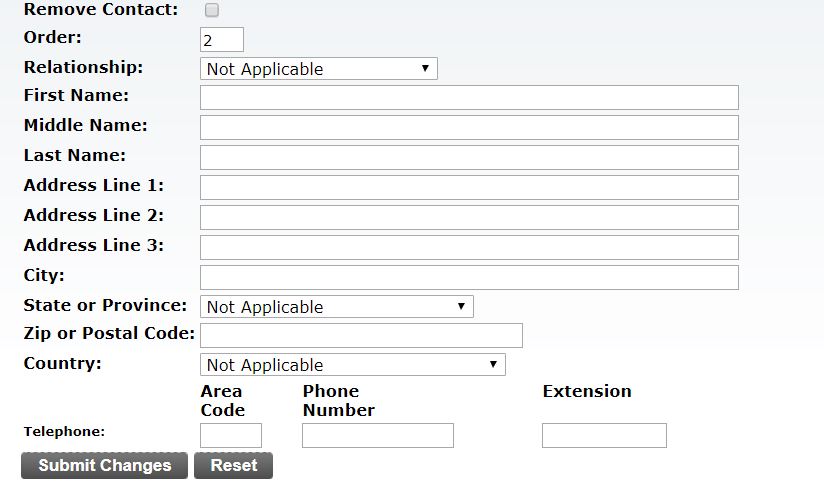Click the Zip or Postal Code field
Viewport: 824px width, 499px height.
coord(361,335)
